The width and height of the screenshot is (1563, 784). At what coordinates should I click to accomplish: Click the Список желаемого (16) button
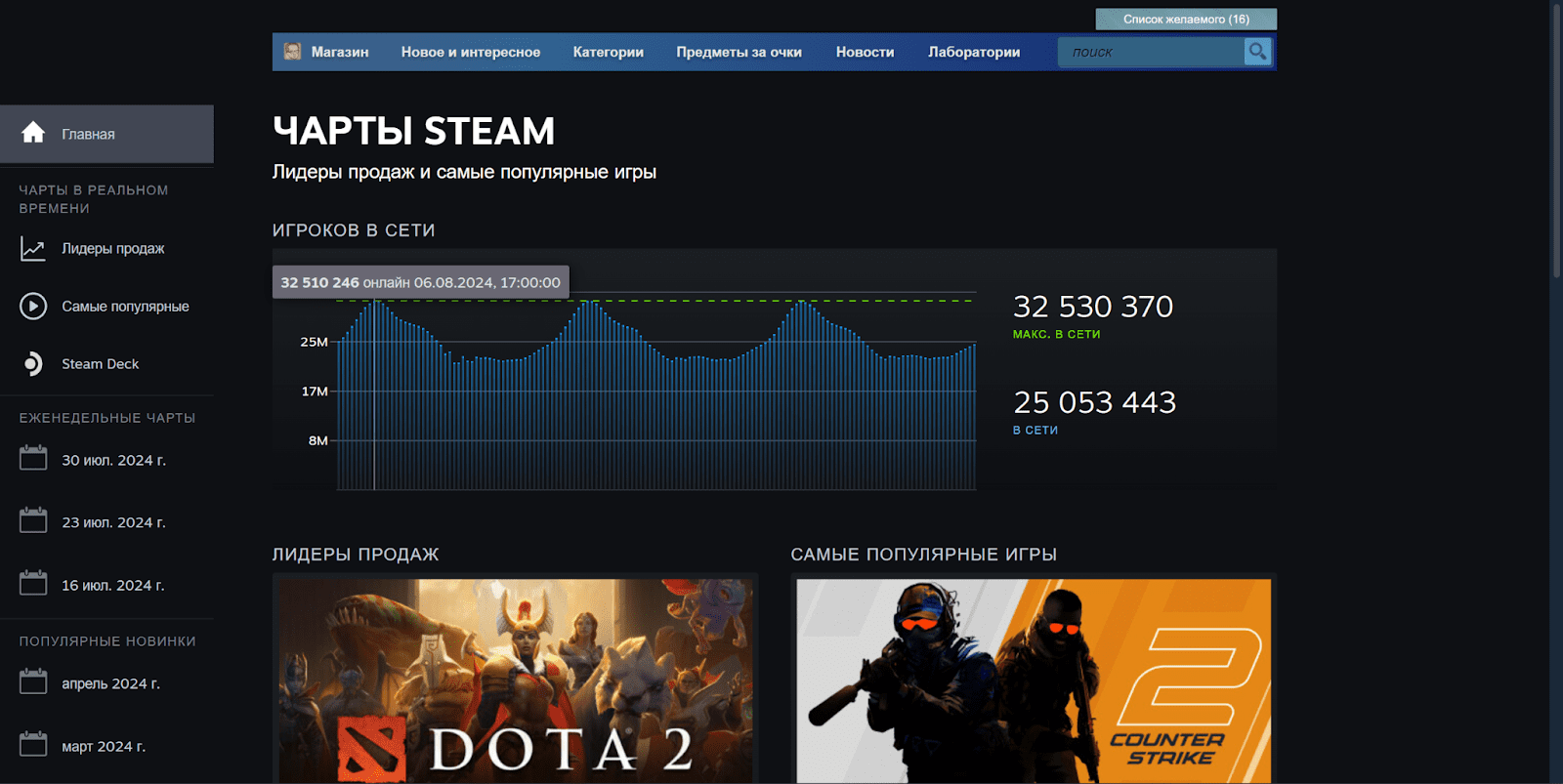click(1186, 19)
